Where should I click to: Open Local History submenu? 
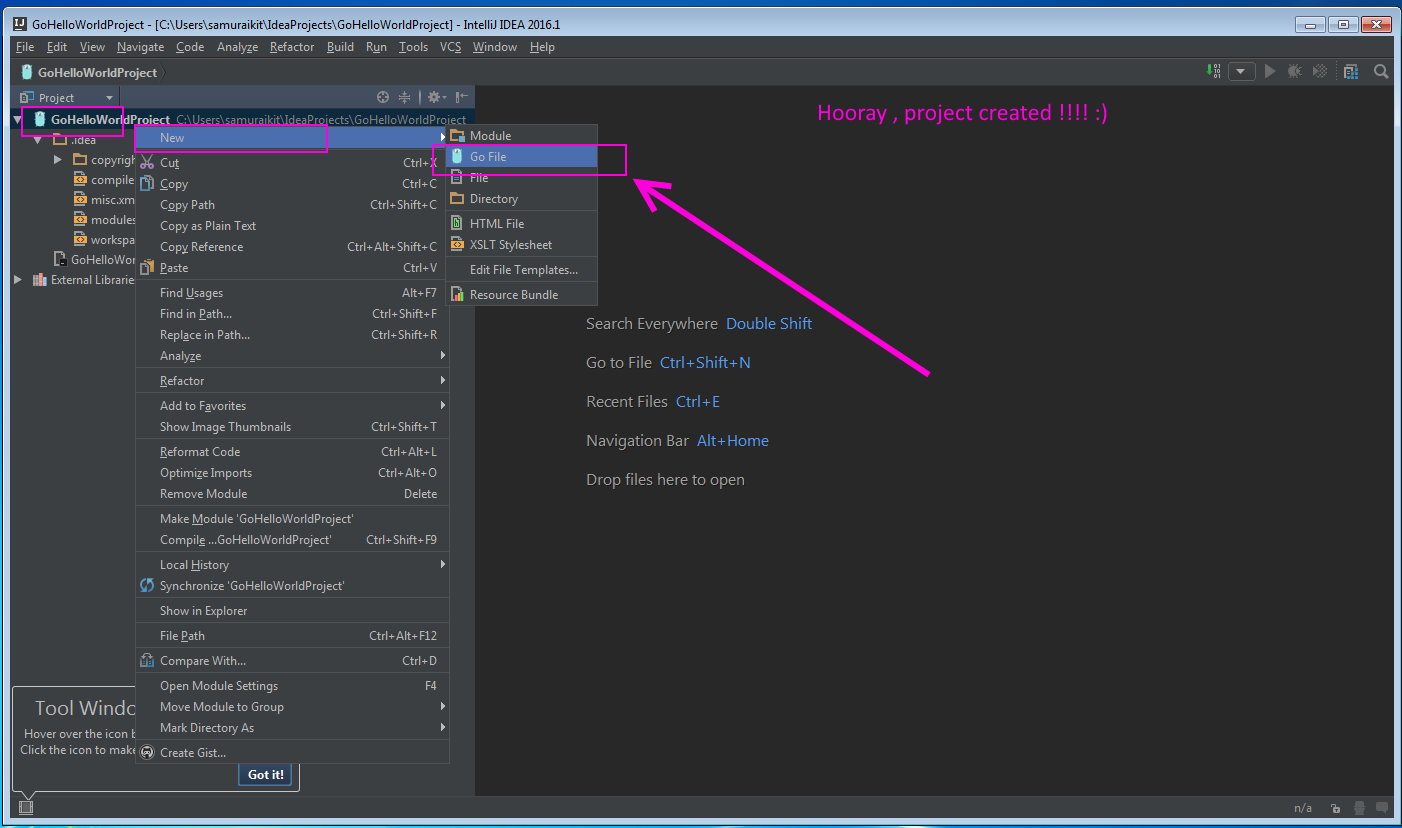(292, 565)
